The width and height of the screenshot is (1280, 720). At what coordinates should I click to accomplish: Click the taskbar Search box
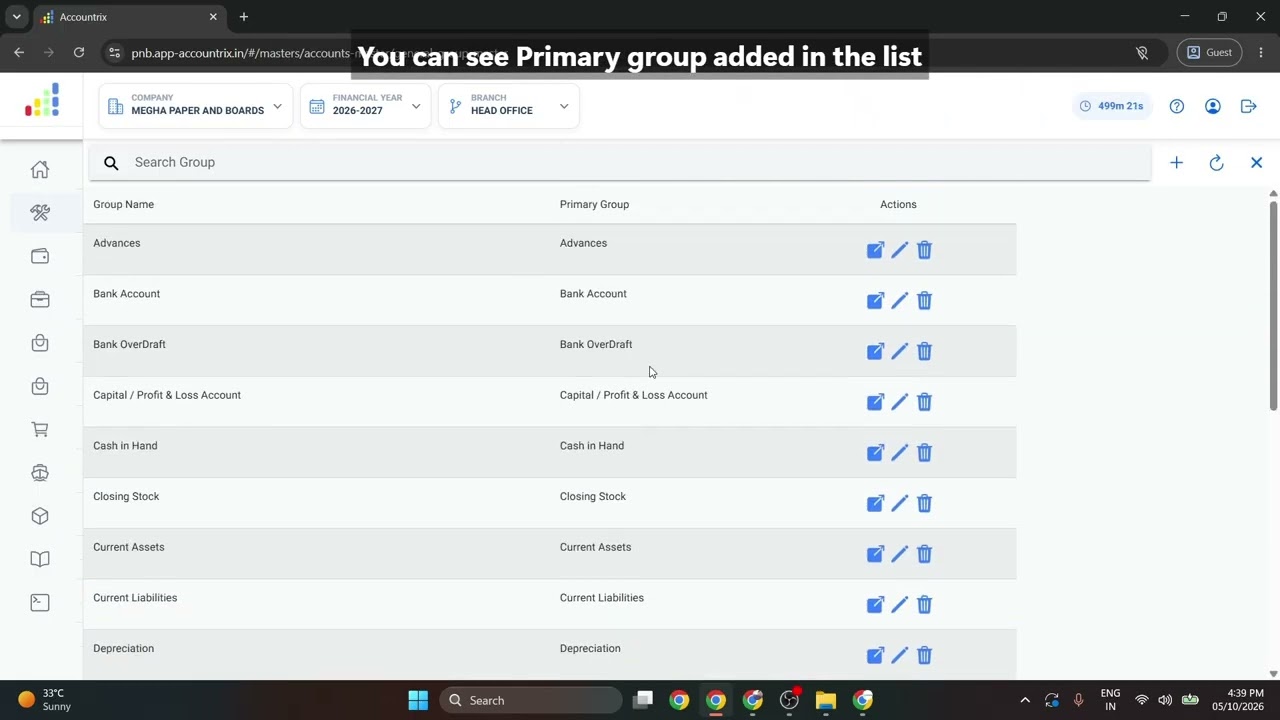click(x=531, y=700)
